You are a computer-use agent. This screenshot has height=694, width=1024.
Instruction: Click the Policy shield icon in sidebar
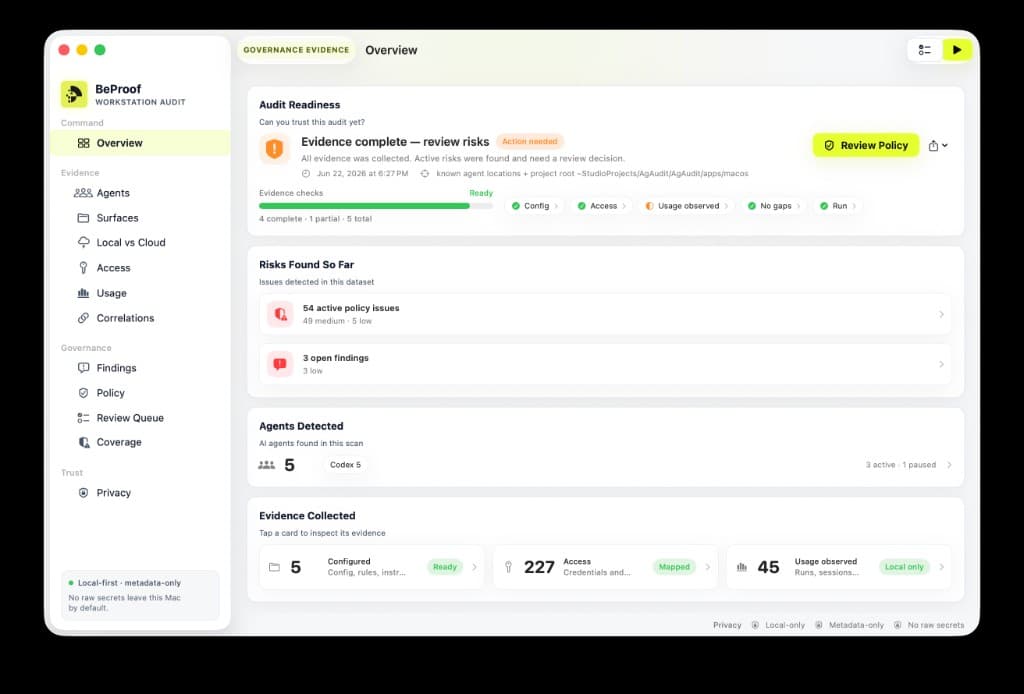click(x=84, y=392)
